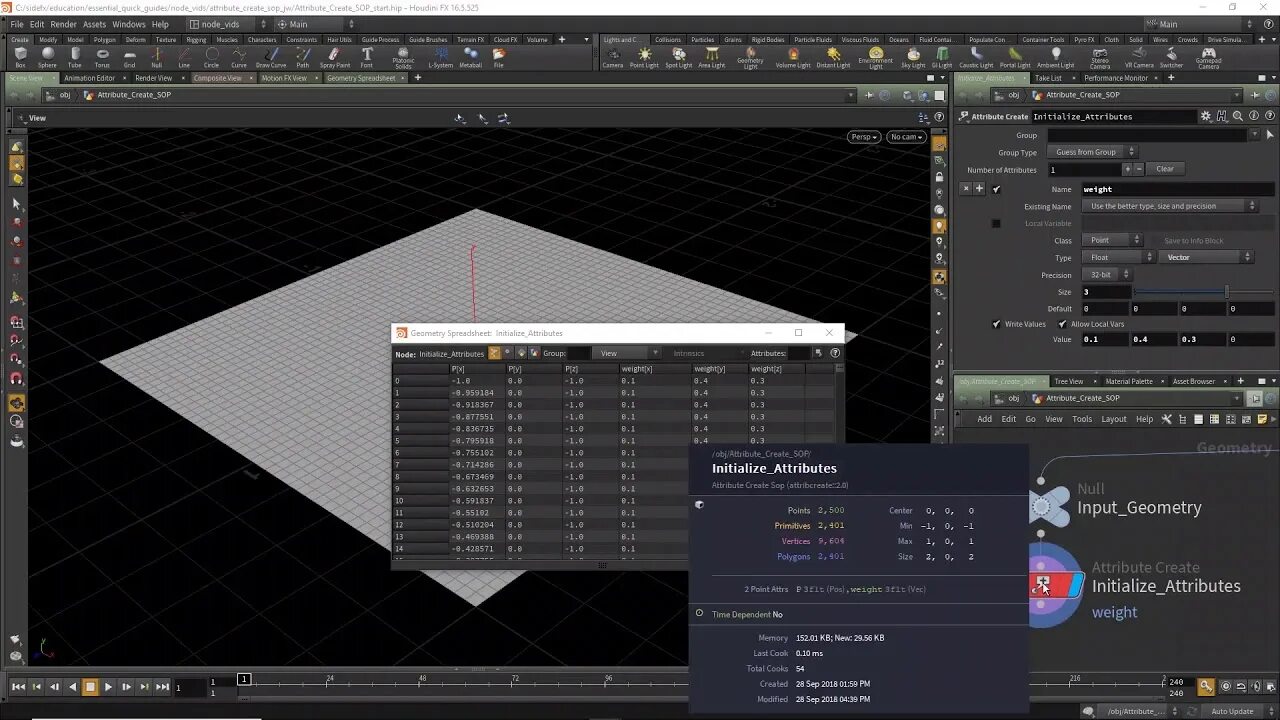Click the first Value field 0.1
The width and height of the screenshot is (1280, 720).
1106,339
